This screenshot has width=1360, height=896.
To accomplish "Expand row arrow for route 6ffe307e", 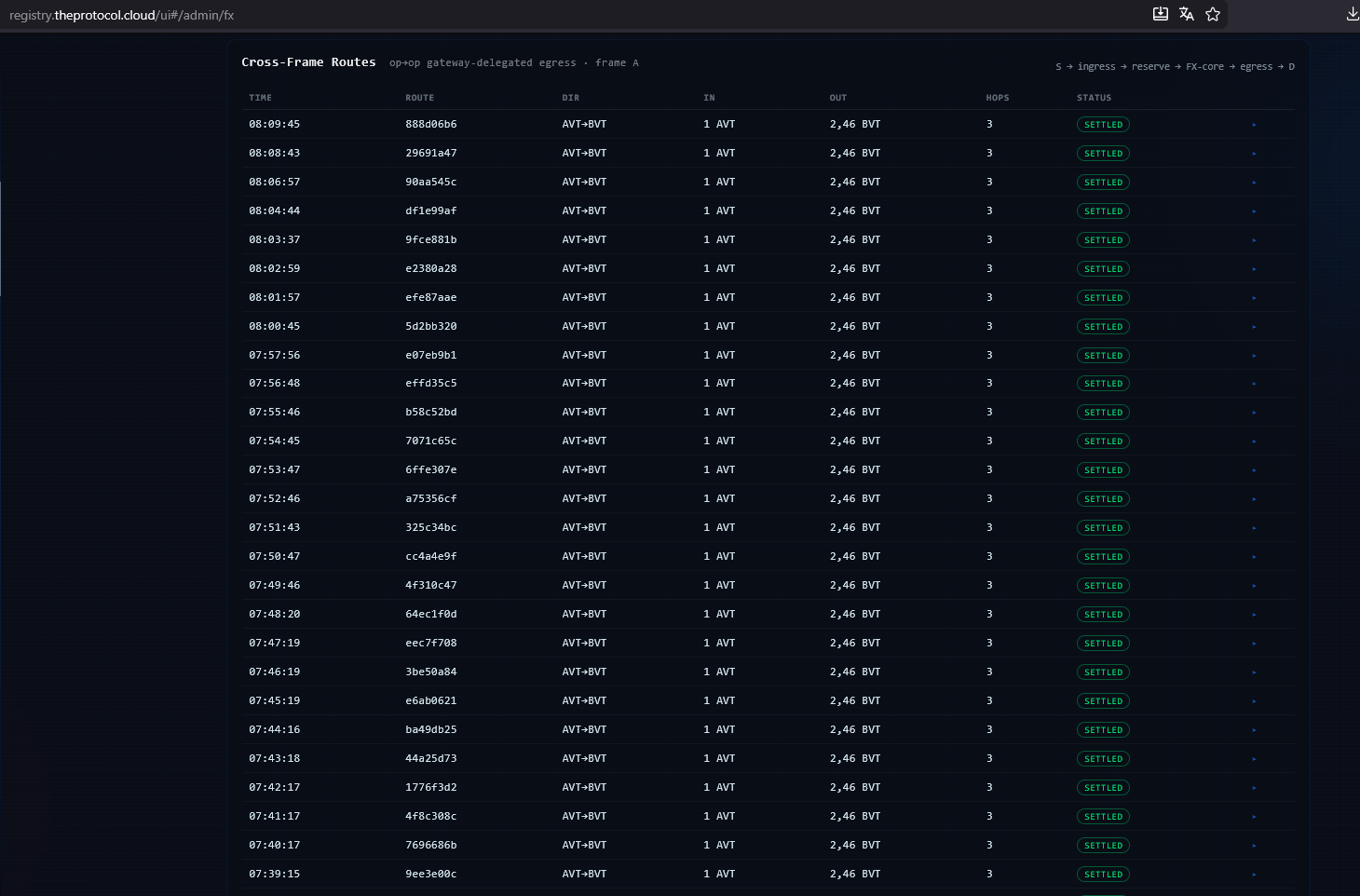I will click(1254, 470).
